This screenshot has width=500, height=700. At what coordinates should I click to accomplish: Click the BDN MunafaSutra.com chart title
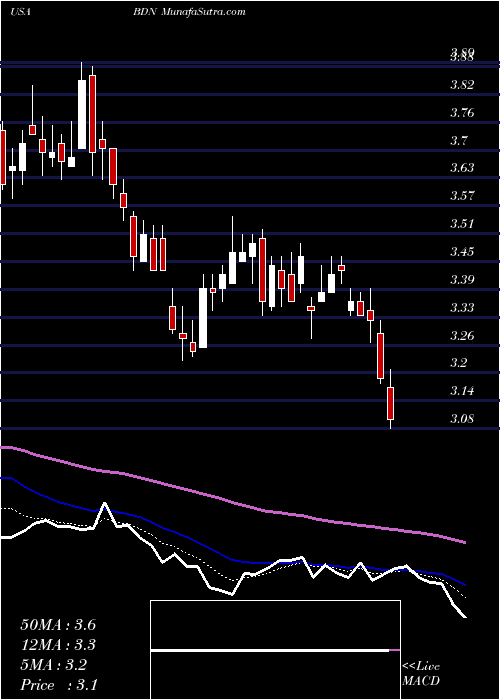point(190,12)
